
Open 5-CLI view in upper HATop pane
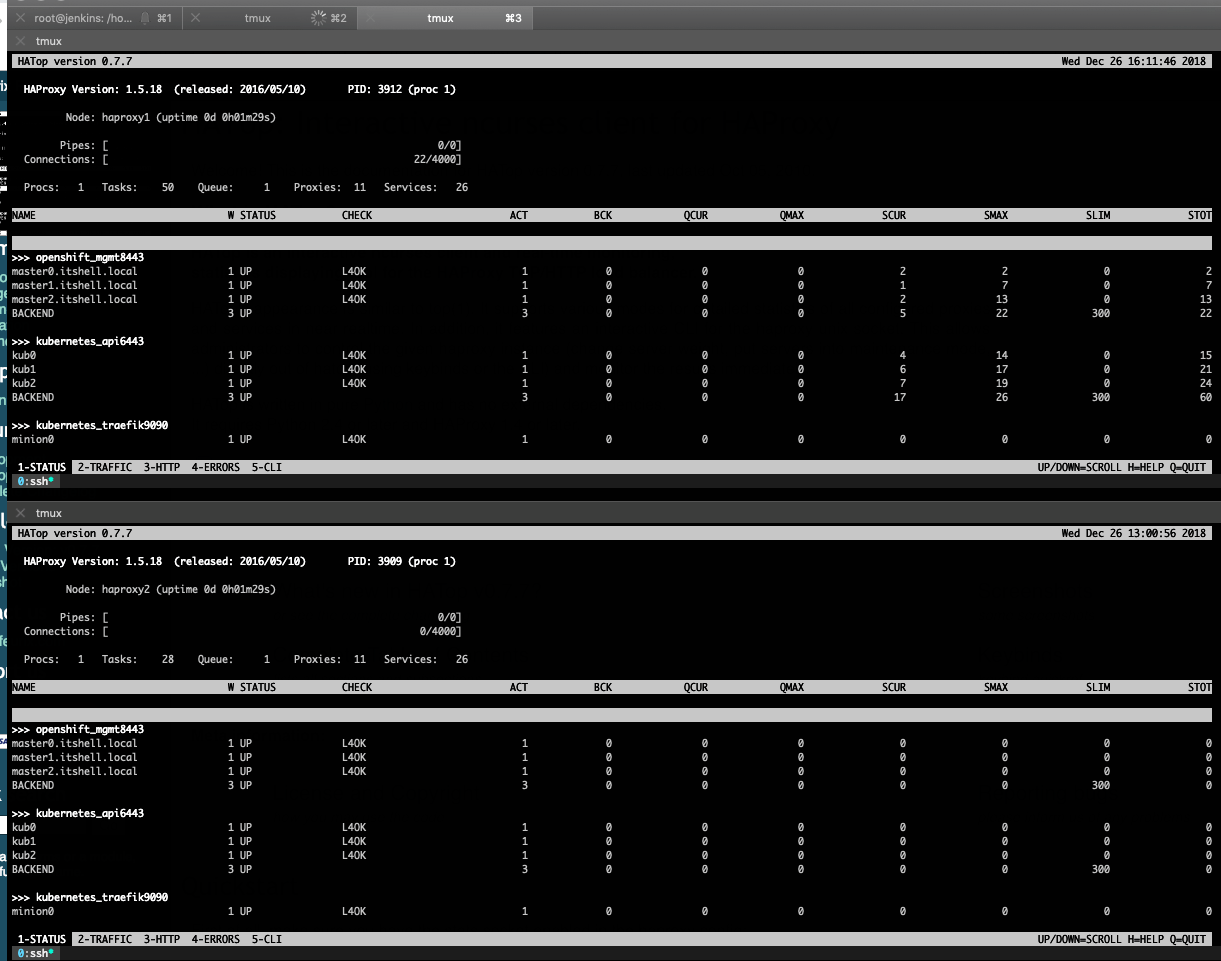click(267, 467)
